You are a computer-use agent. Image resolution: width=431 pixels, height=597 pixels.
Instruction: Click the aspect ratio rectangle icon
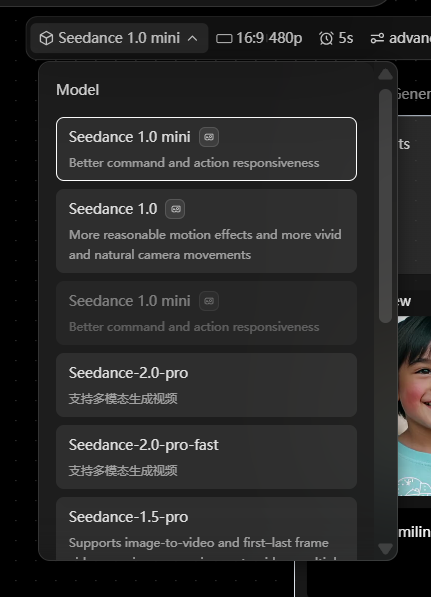[224, 38]
